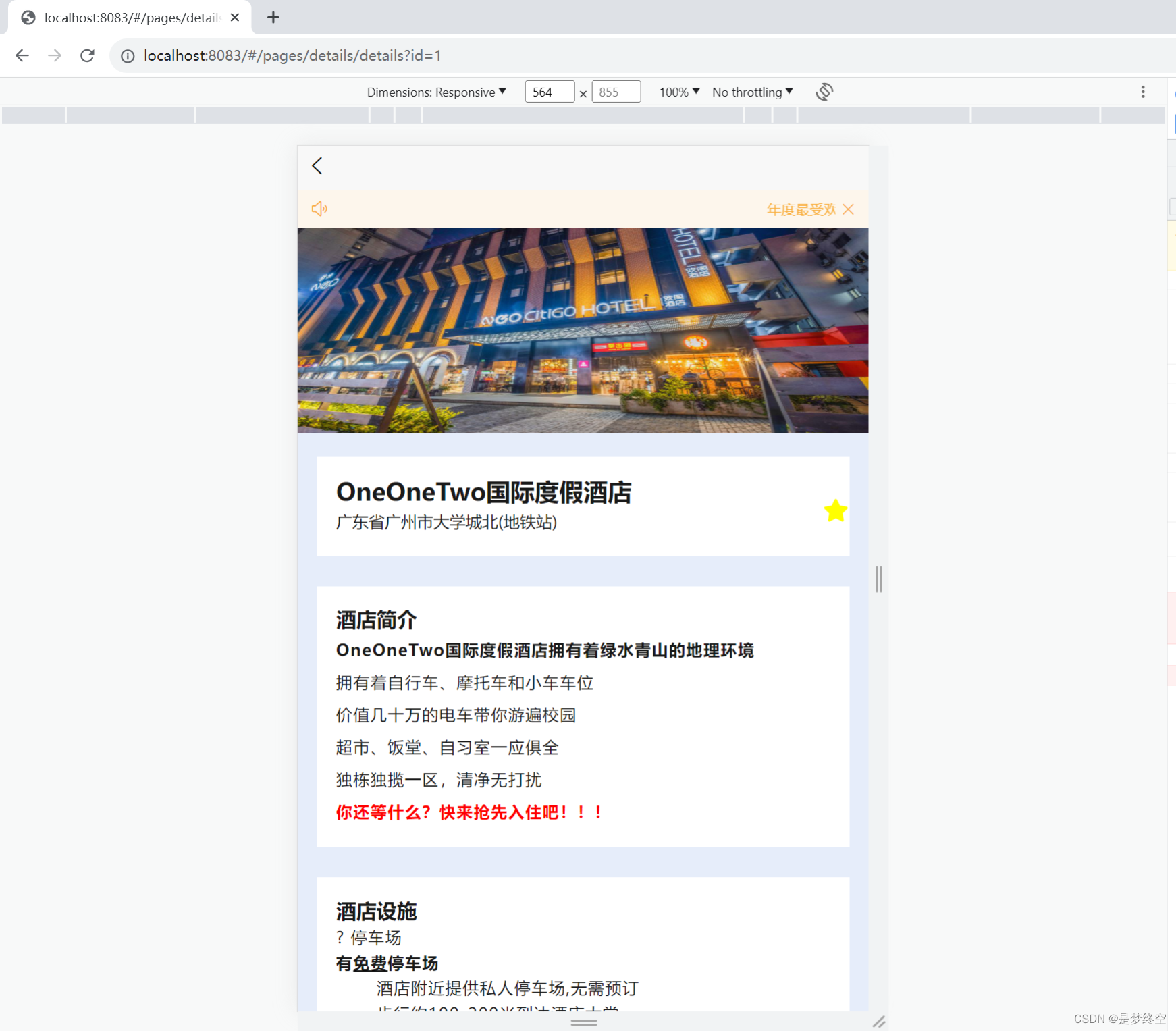
Task: Close the localhost details tab
Action: pos(235,18)
